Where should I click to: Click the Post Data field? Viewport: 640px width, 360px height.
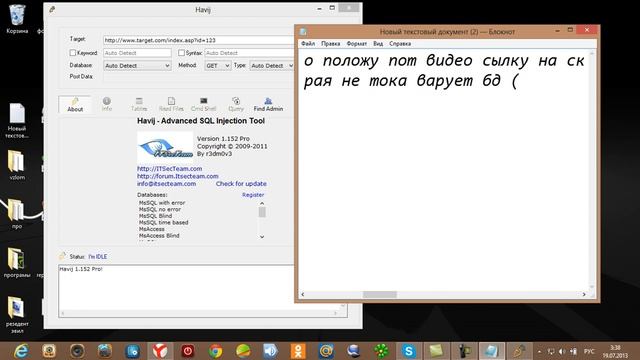click(x=198, y=77)
